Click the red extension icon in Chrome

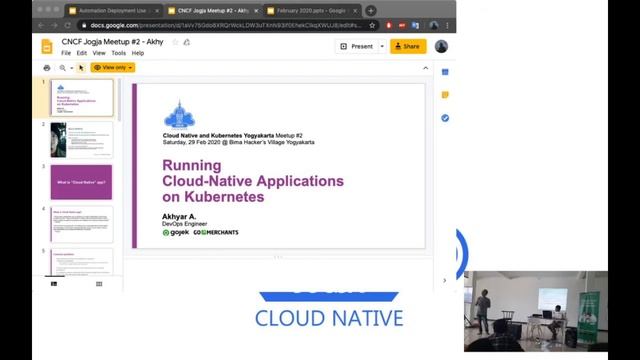(389, 25)
